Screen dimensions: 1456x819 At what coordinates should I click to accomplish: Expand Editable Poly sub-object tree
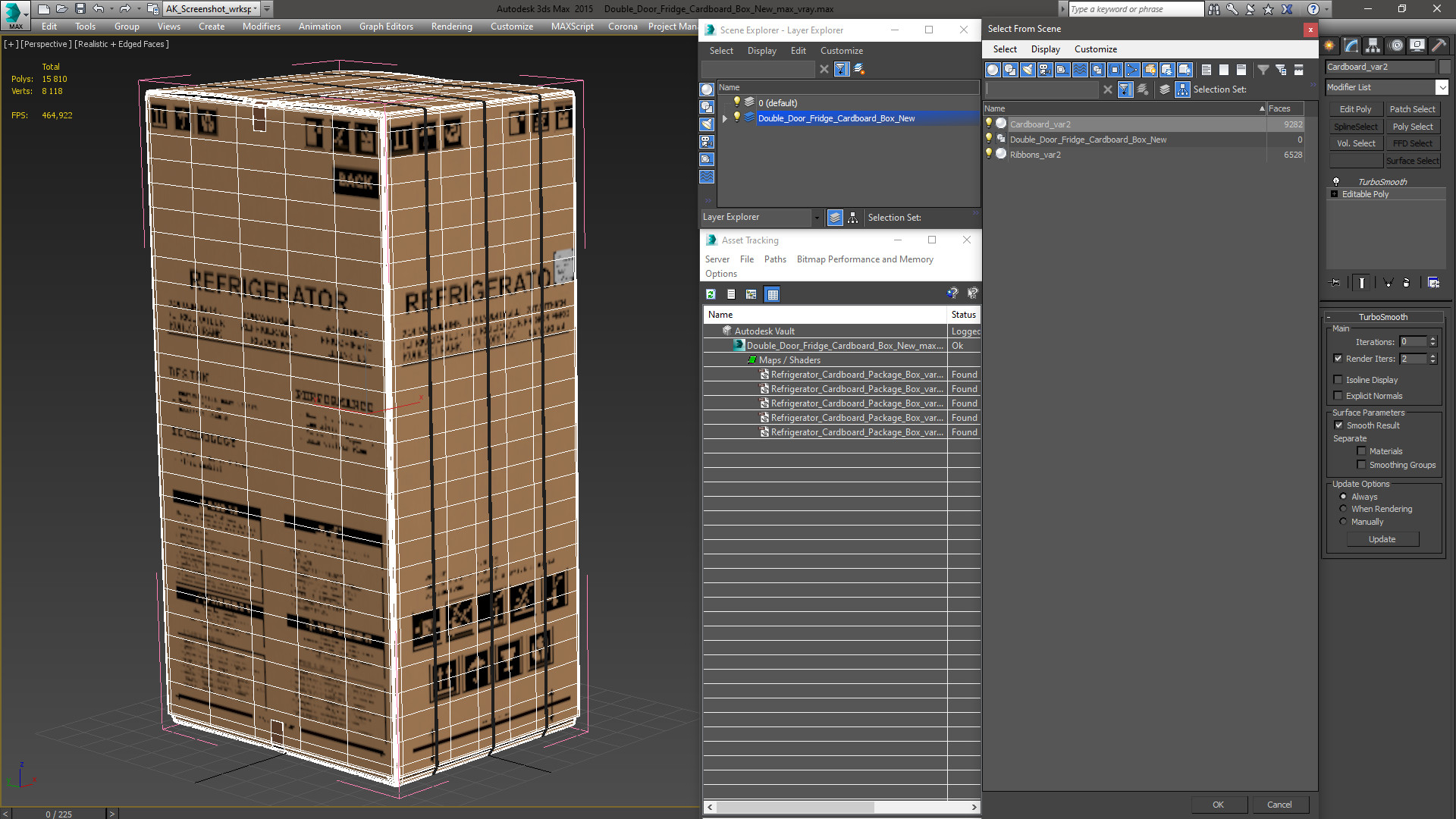1334,194
